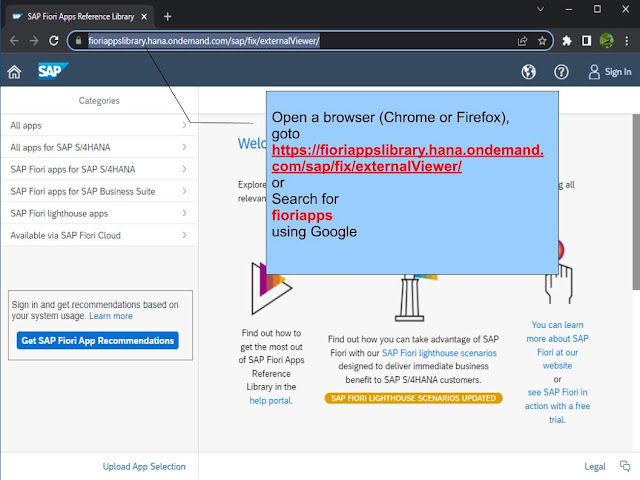Expand All apps category chevron

click(184, 125)
